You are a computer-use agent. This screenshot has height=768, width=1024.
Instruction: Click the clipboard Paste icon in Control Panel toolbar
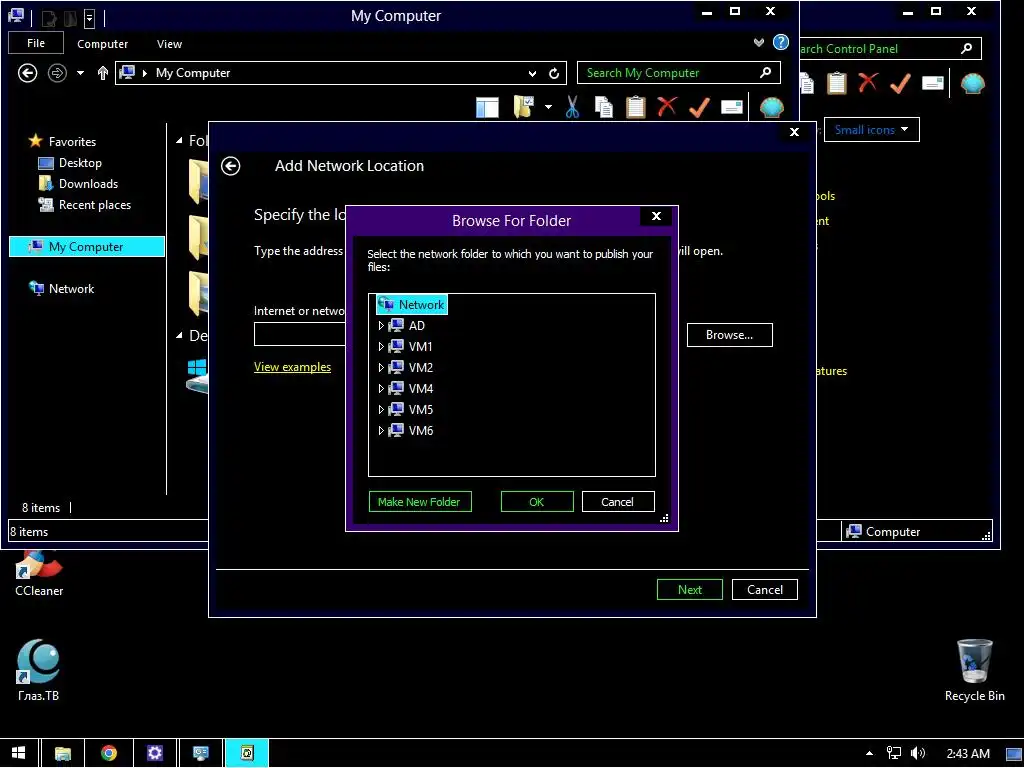coord(837,83)
